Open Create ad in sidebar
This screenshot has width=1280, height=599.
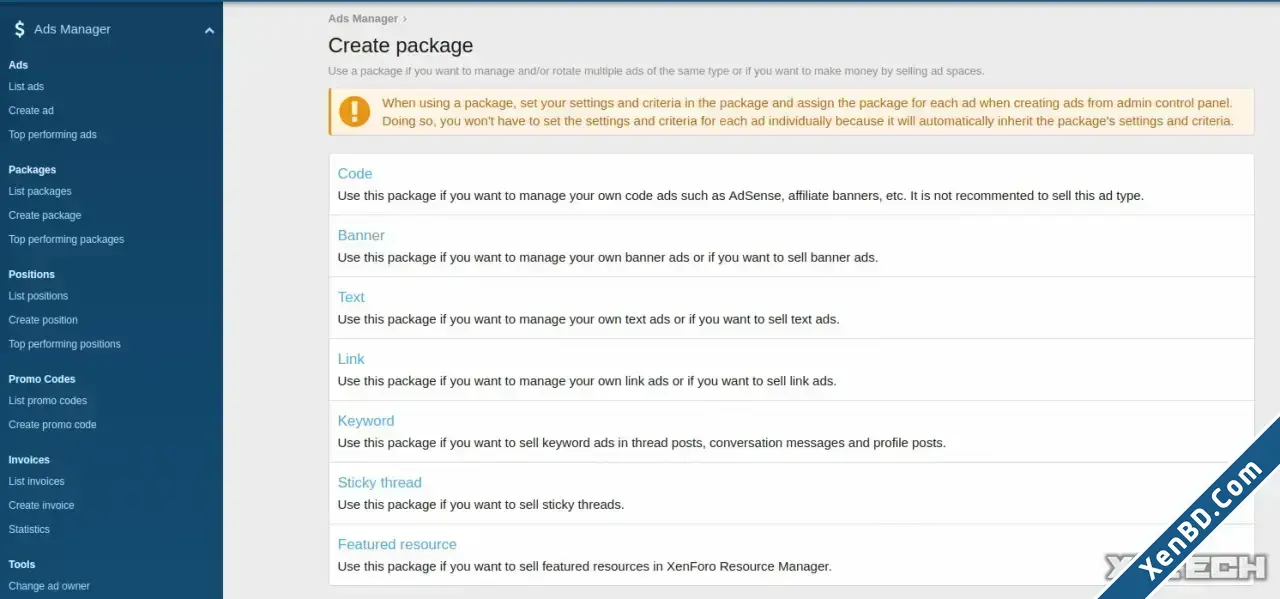pos(31,111)
